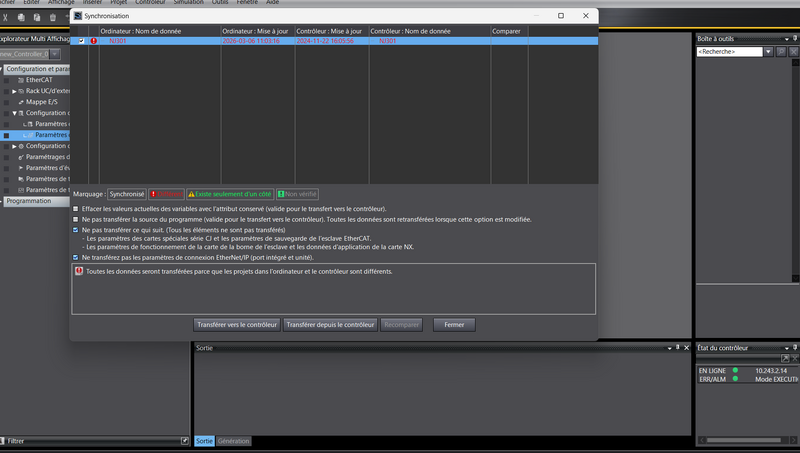This screenshot has width=800, height=453.
Task: Uncheck the EtherNet/IP connection parameters checkbox
Action: [x=76, y=257]
